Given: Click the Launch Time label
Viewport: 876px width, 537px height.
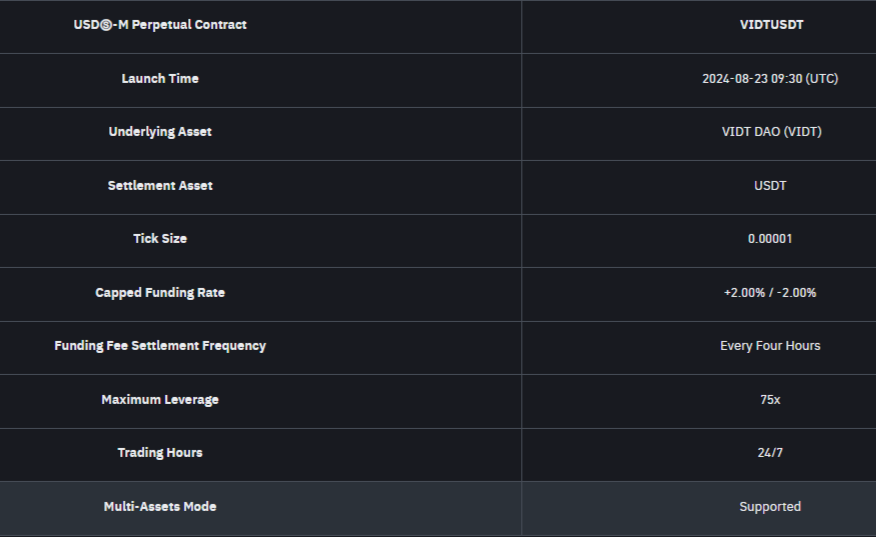Looking at the screenshot, I should tap(160, 78).
